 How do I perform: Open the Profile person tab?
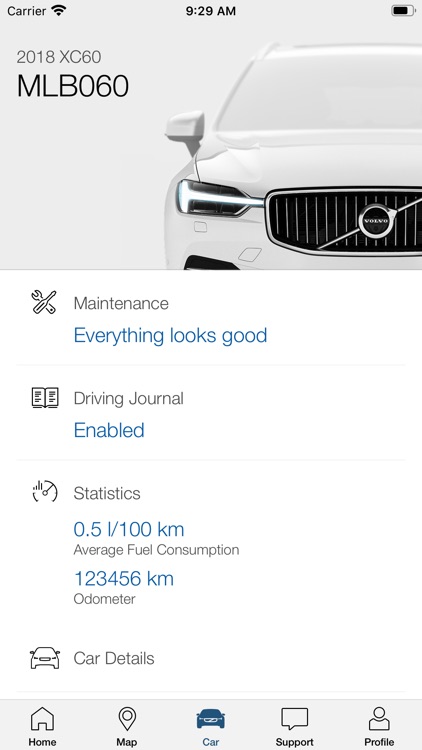pyautogui.click(x=379, y=726)
